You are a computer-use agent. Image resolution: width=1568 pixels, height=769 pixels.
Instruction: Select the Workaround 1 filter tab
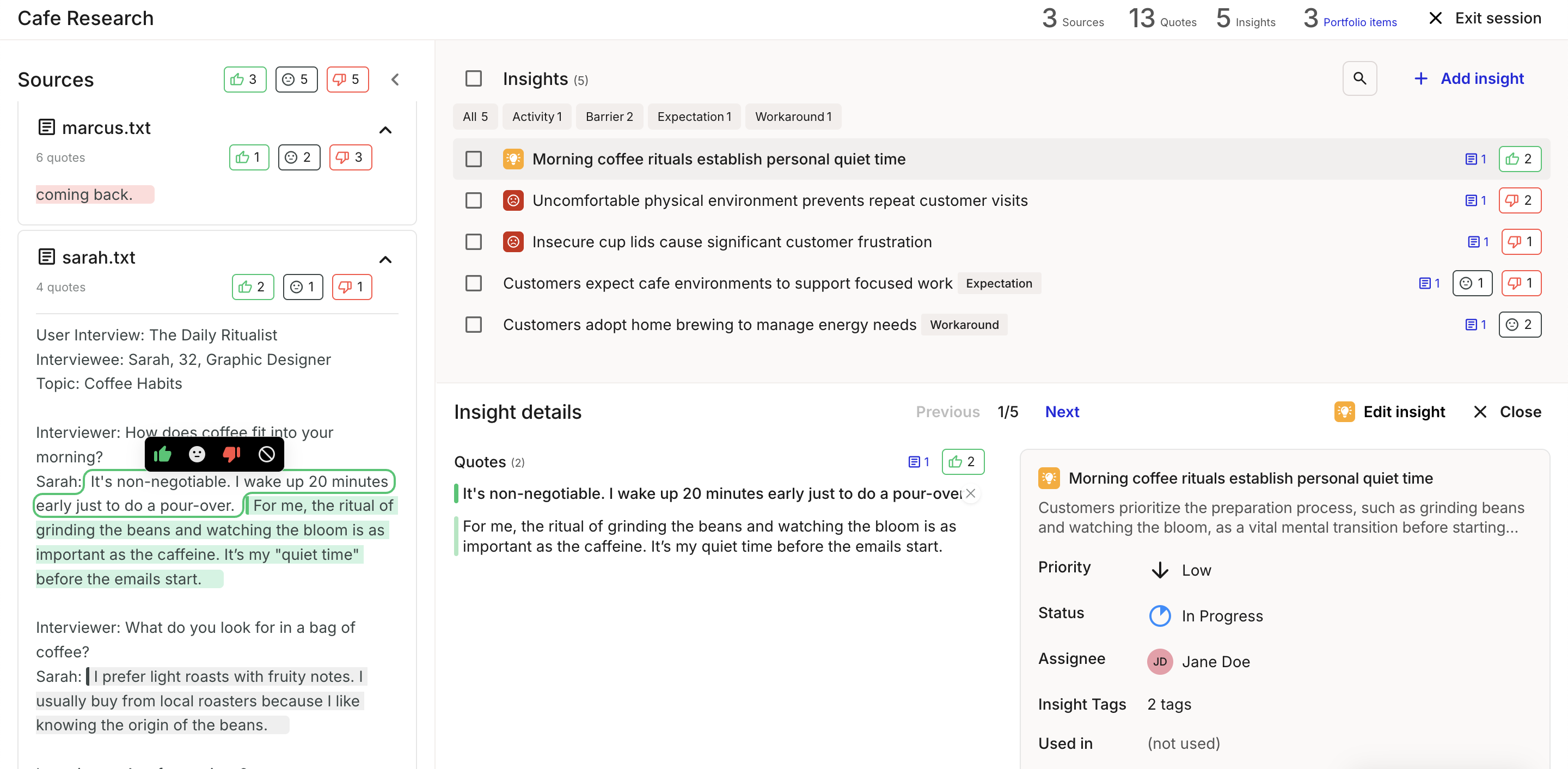pyautogui.click(x=793, y=117)
